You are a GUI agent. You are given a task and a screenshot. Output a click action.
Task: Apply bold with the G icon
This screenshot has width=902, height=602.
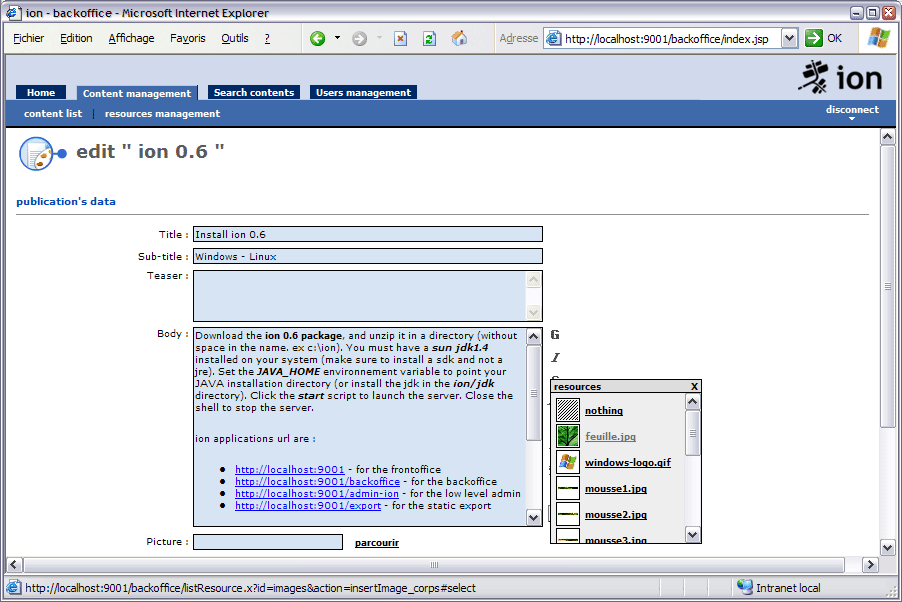click(x=555, y=334)
